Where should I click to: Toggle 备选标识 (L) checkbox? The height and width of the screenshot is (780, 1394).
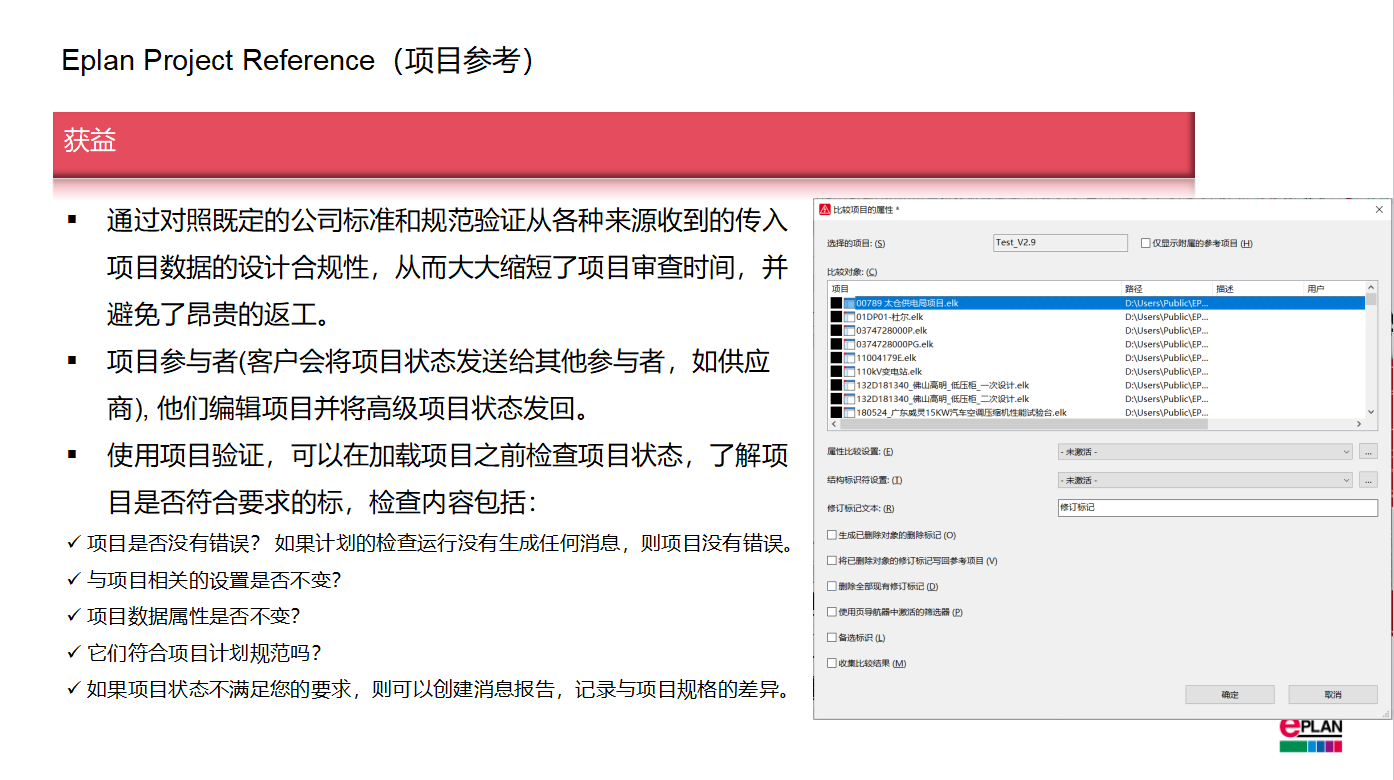[x=832, y=638]
